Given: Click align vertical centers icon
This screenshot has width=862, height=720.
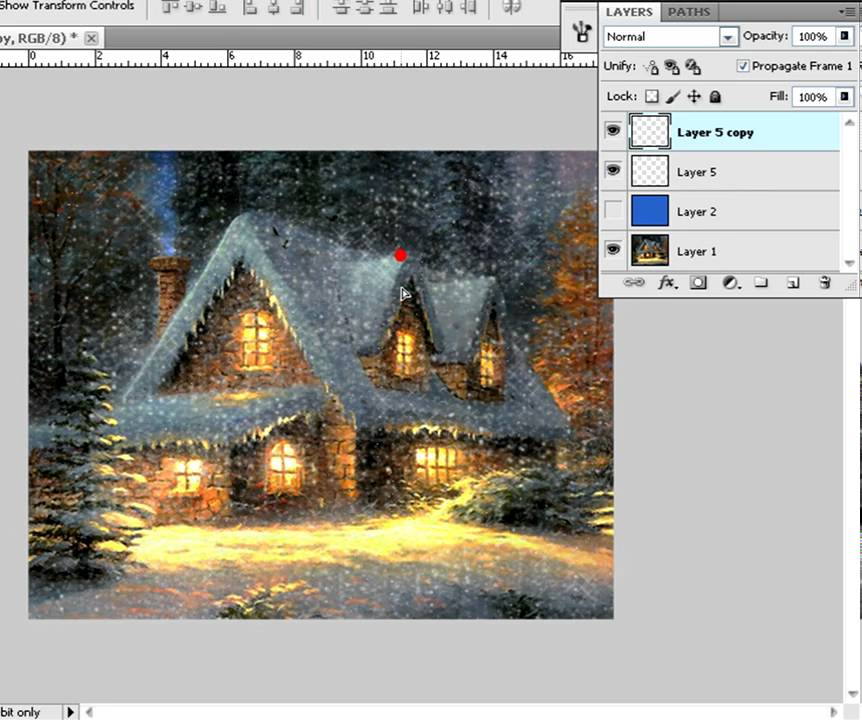Looking at the screenshot, I should (x=194, y=7).
